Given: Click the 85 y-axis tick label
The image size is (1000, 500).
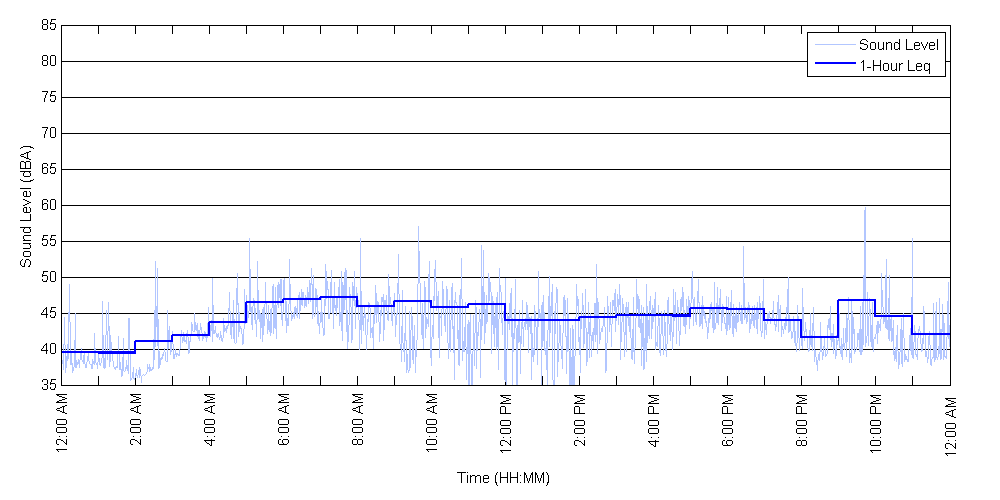Looking at the screenshot, I should click(x=48, y=25).
